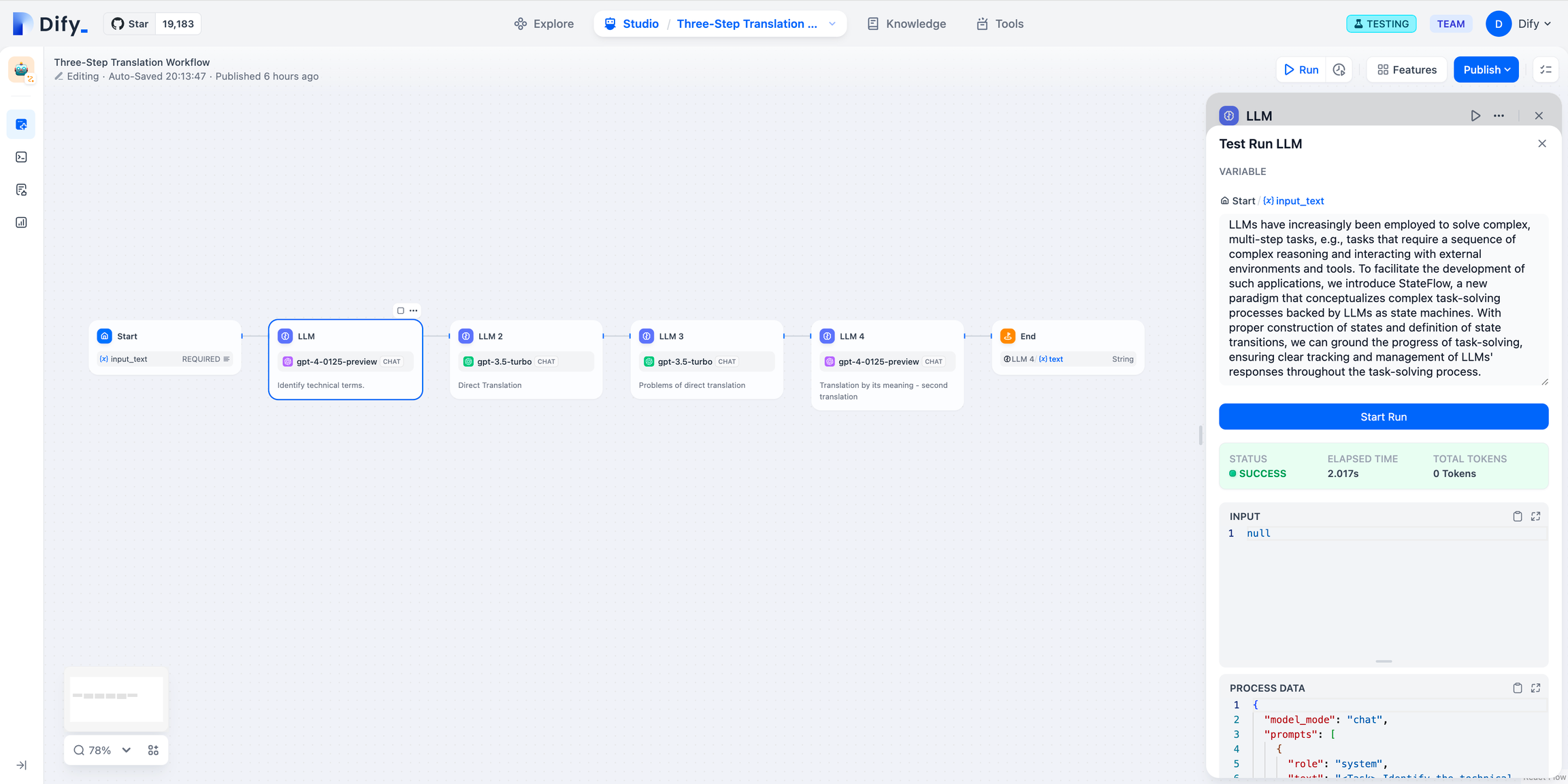1568x784 pixels.
Task: Click the Start Run button
Action: pyautogui.click(x=1383, y=416)
